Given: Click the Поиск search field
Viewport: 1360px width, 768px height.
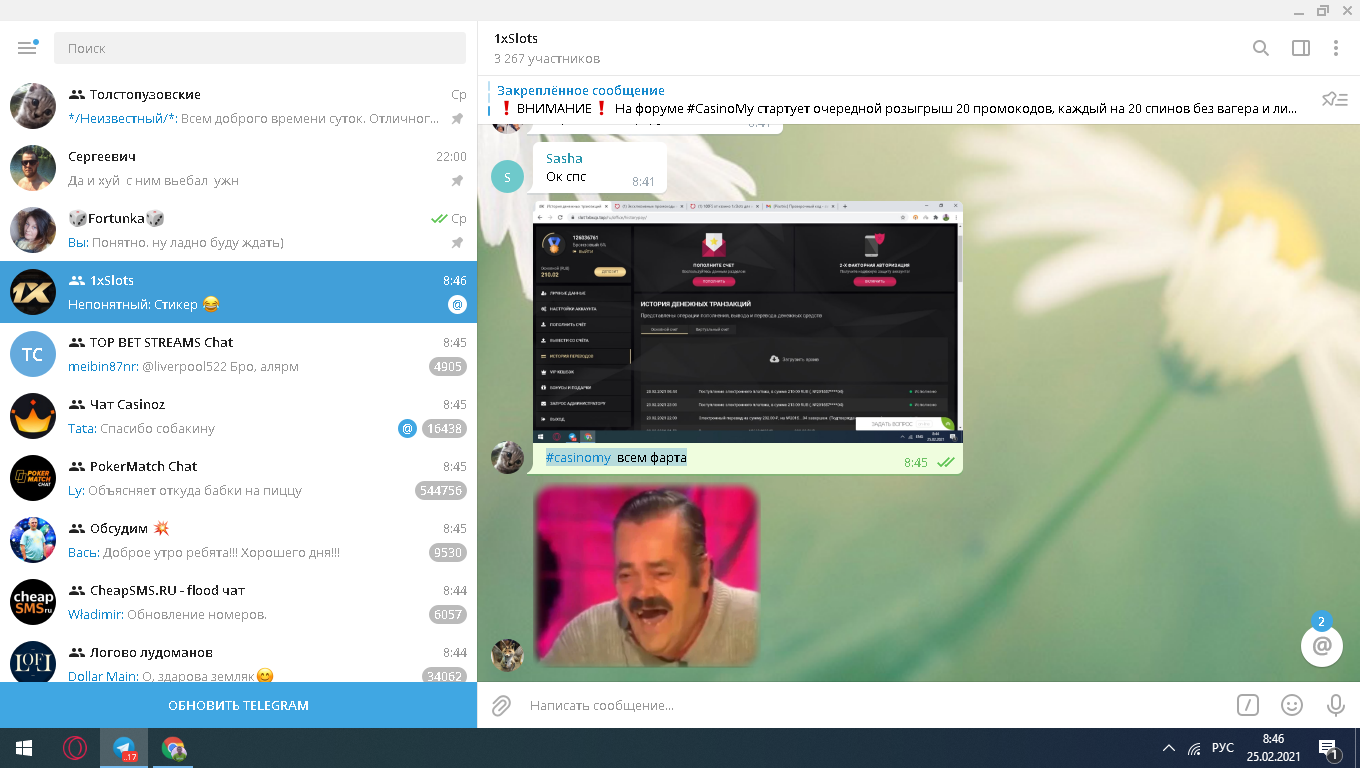Looking at the screenshot, I should click(260, 48).
